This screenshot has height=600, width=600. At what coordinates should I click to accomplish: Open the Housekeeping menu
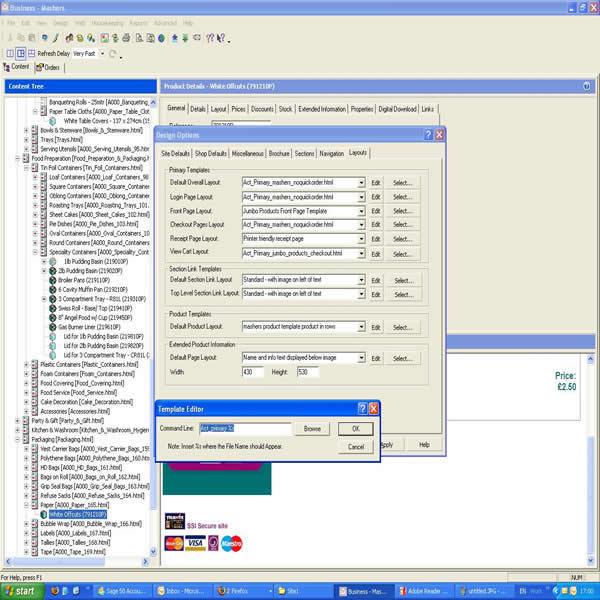[107, 23]
